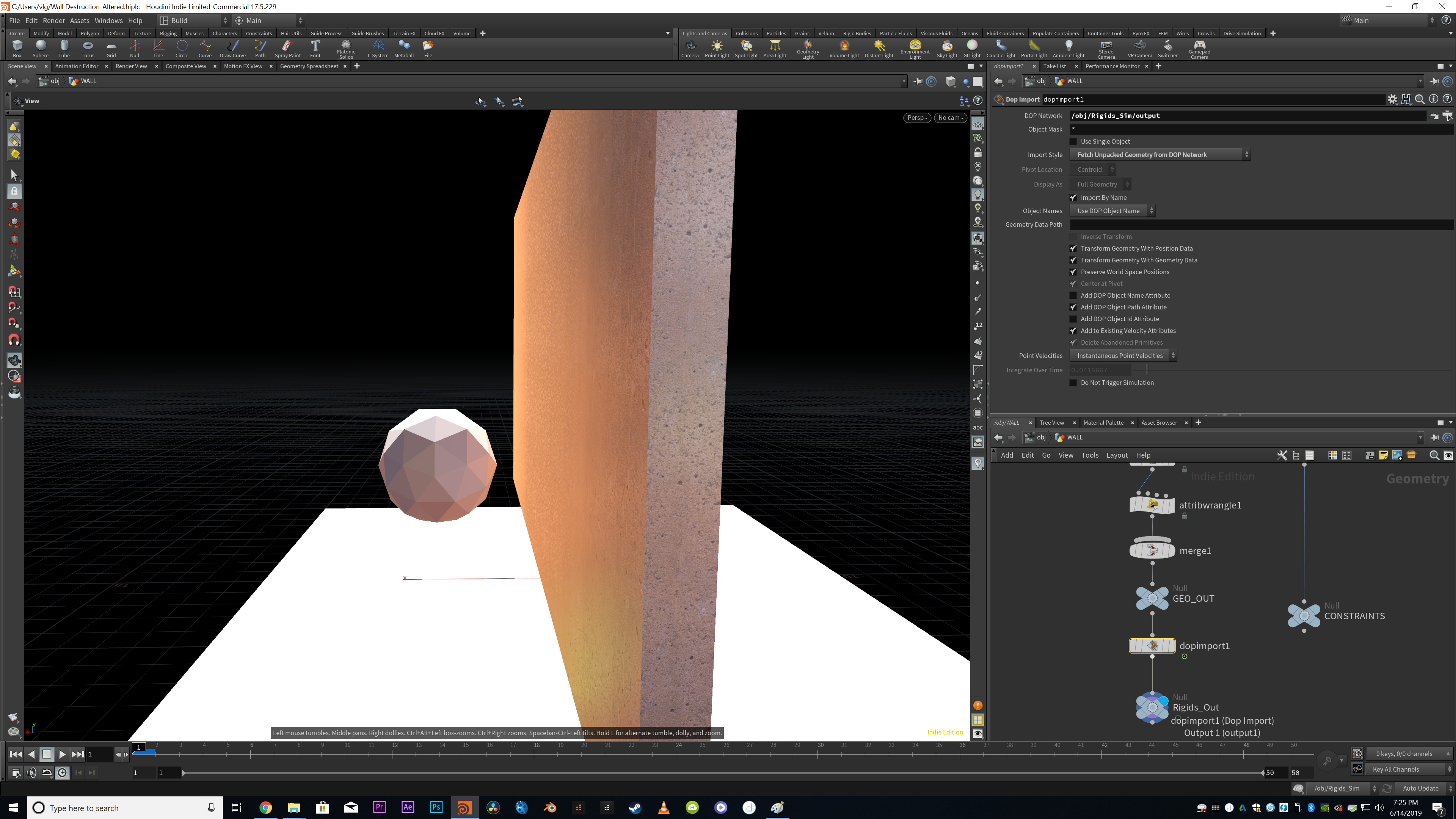Select the Platonic Solids shelf tool
The image size is (1456, 819).
pos(346,49)
